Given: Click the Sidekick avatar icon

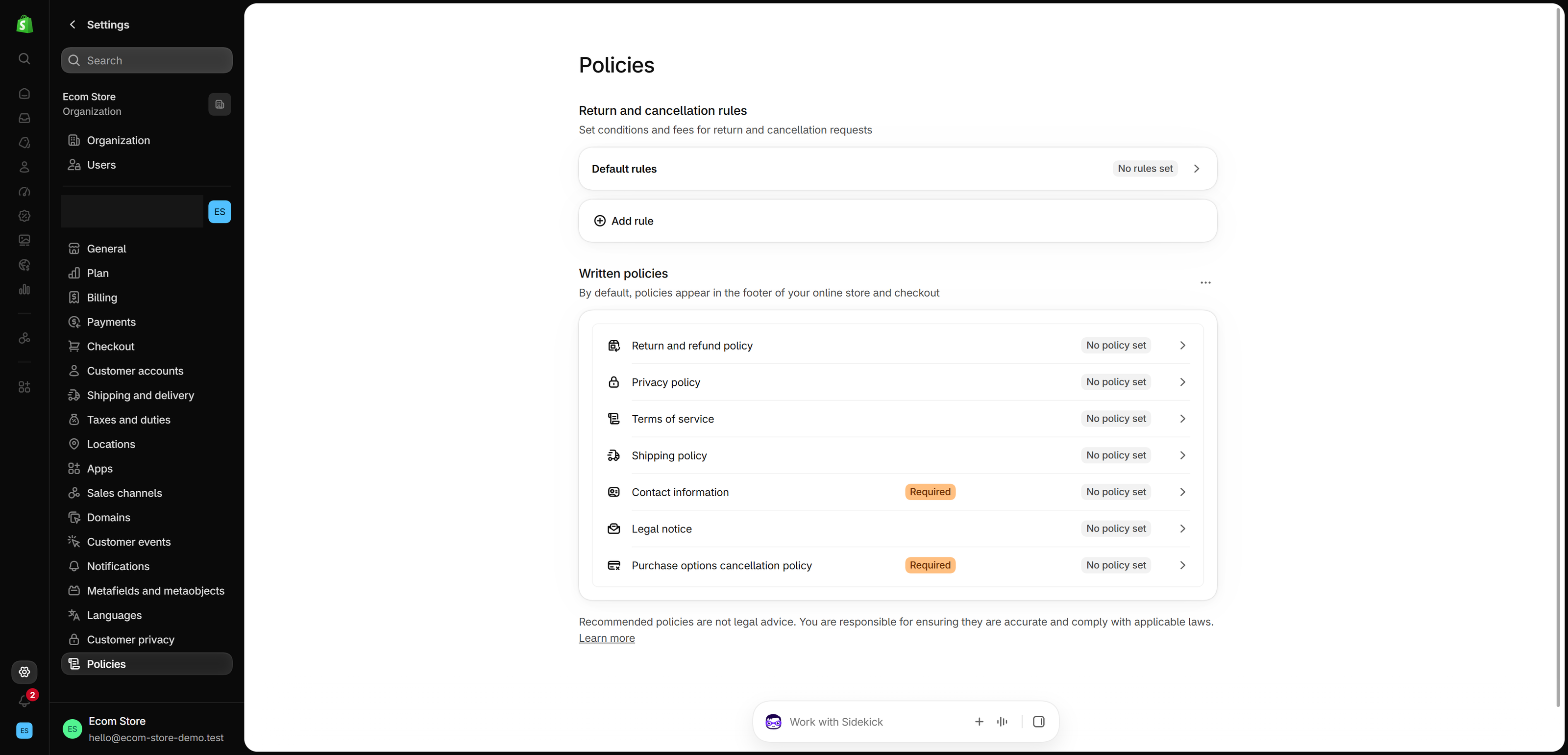Looking at the screenshot, I should click(773, 722).
